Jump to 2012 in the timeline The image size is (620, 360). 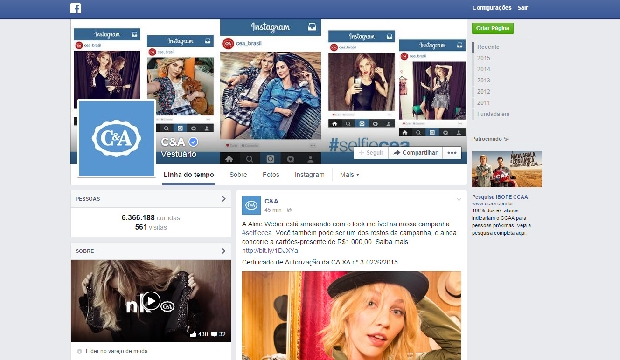pyautogui.click(x=483, y=91)
